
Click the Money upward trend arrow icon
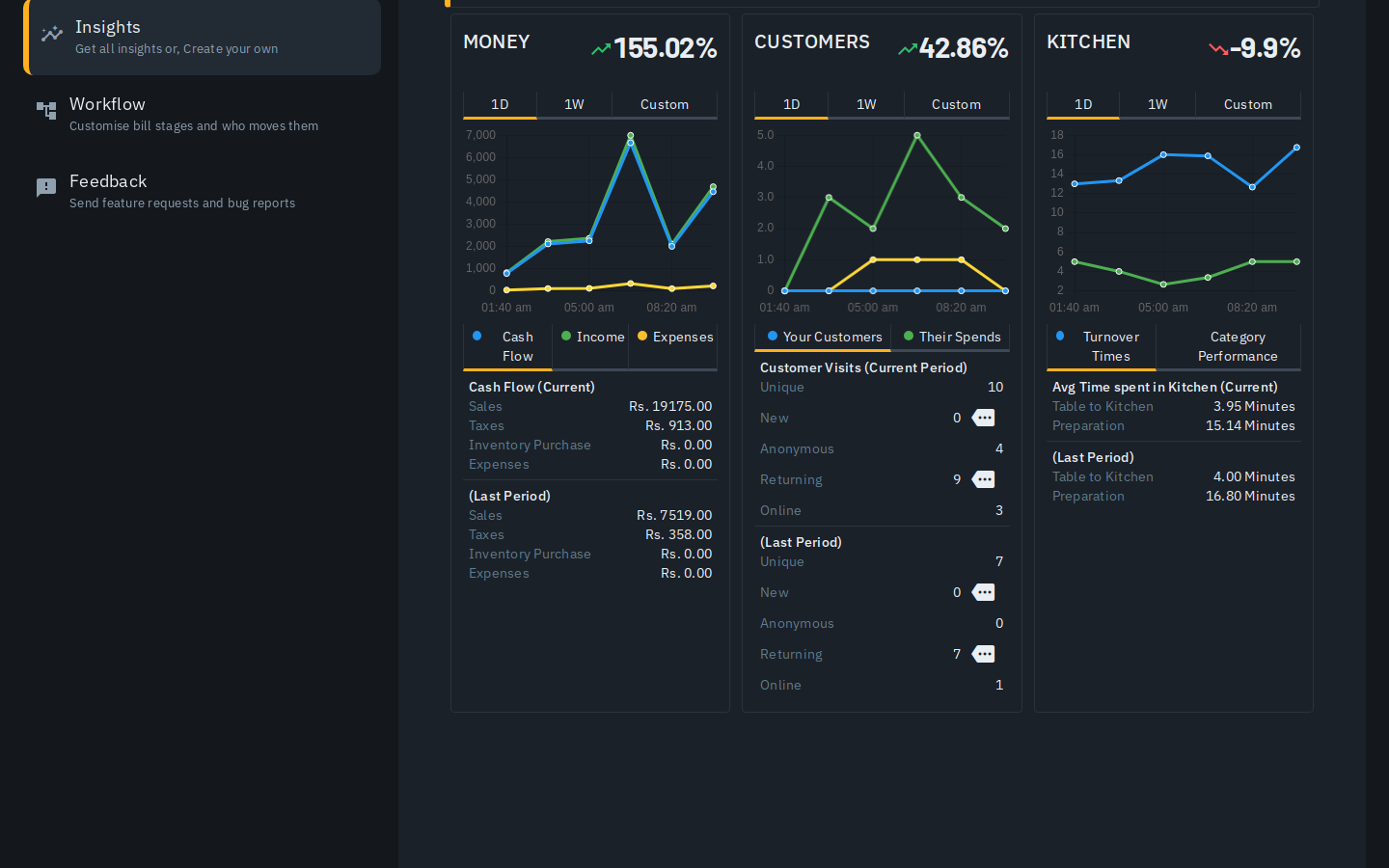coord(601,48)
